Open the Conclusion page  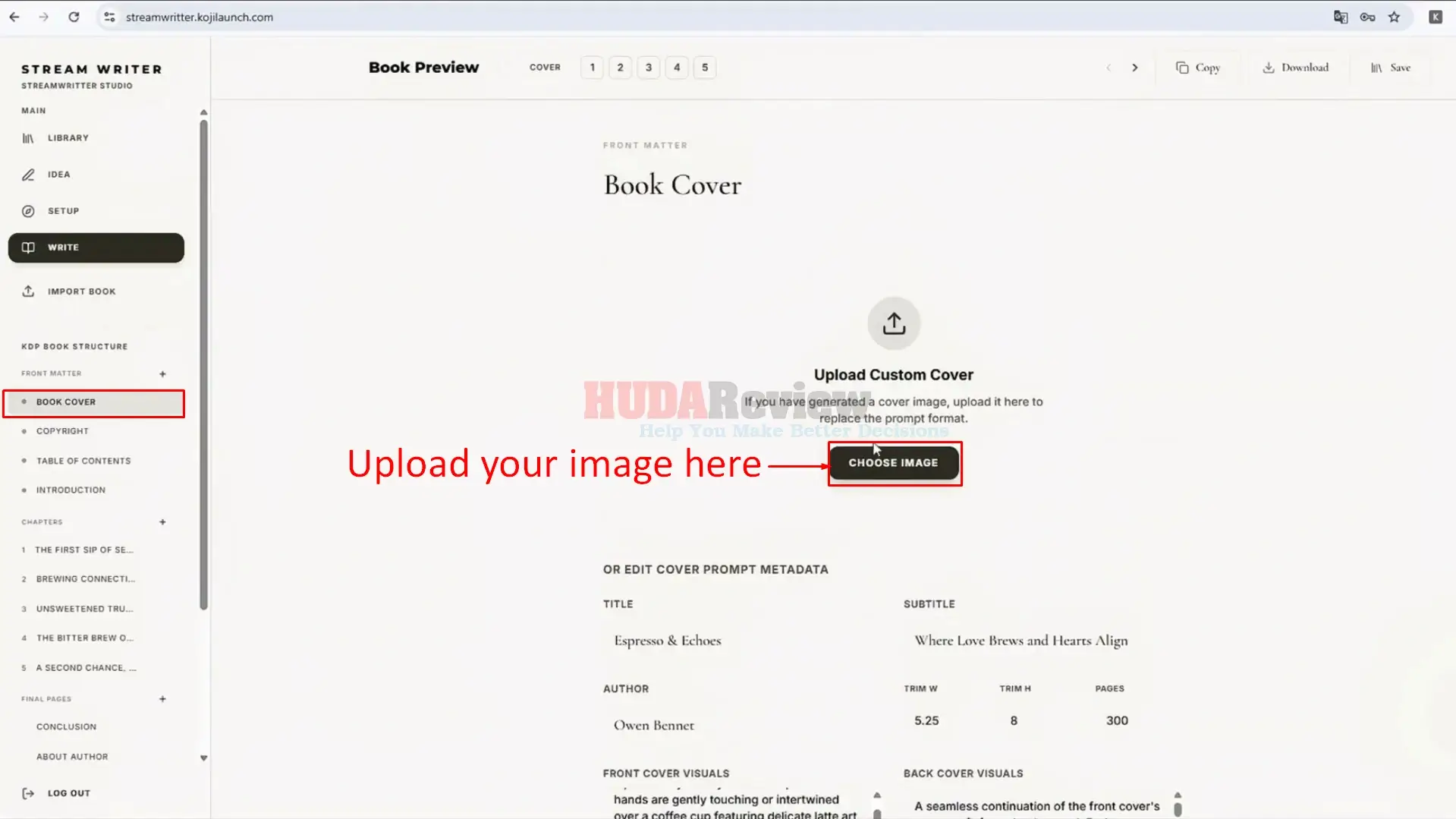[66, 727]
